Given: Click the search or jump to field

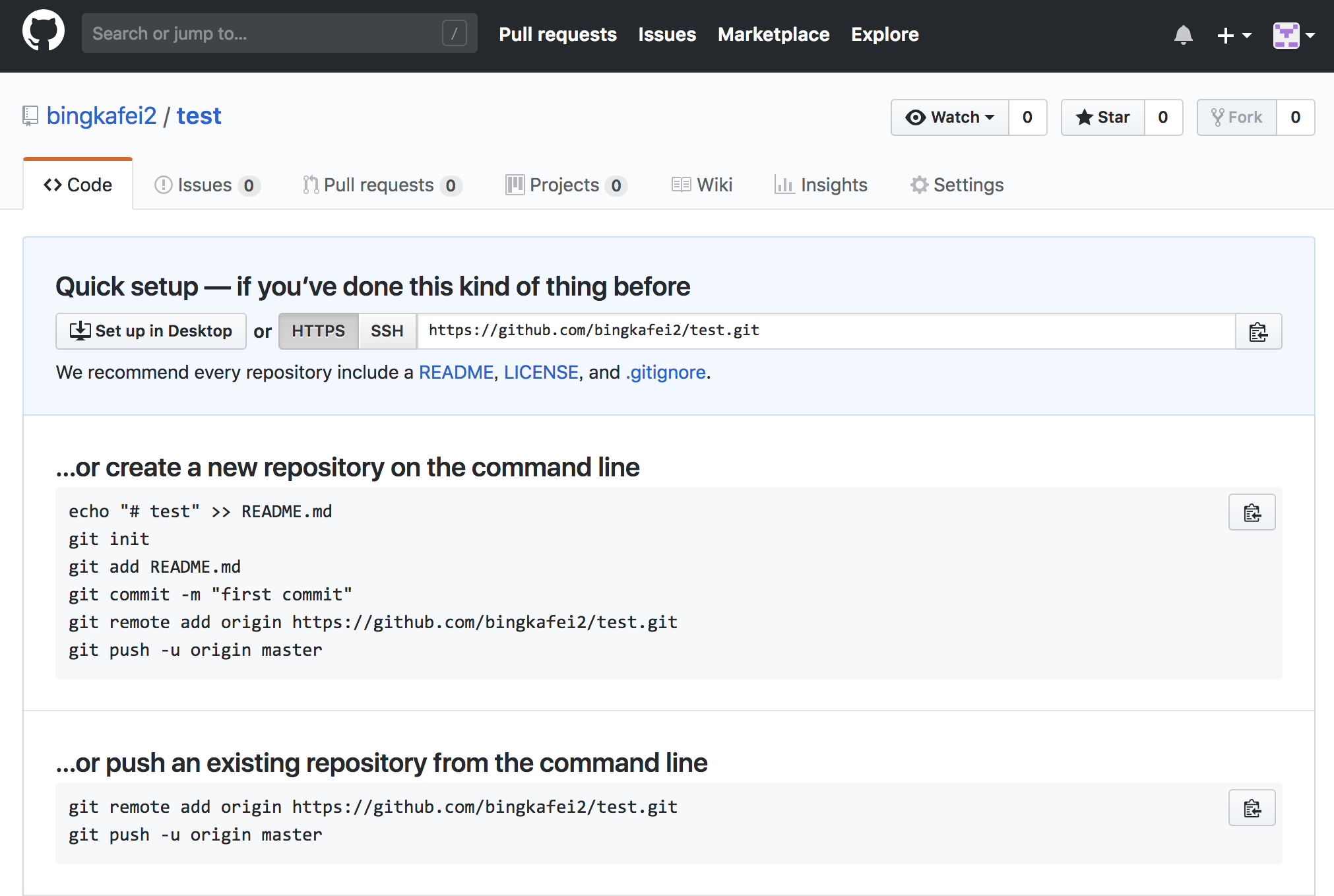Looking at the screenshot, I should [x=264, y=34].
